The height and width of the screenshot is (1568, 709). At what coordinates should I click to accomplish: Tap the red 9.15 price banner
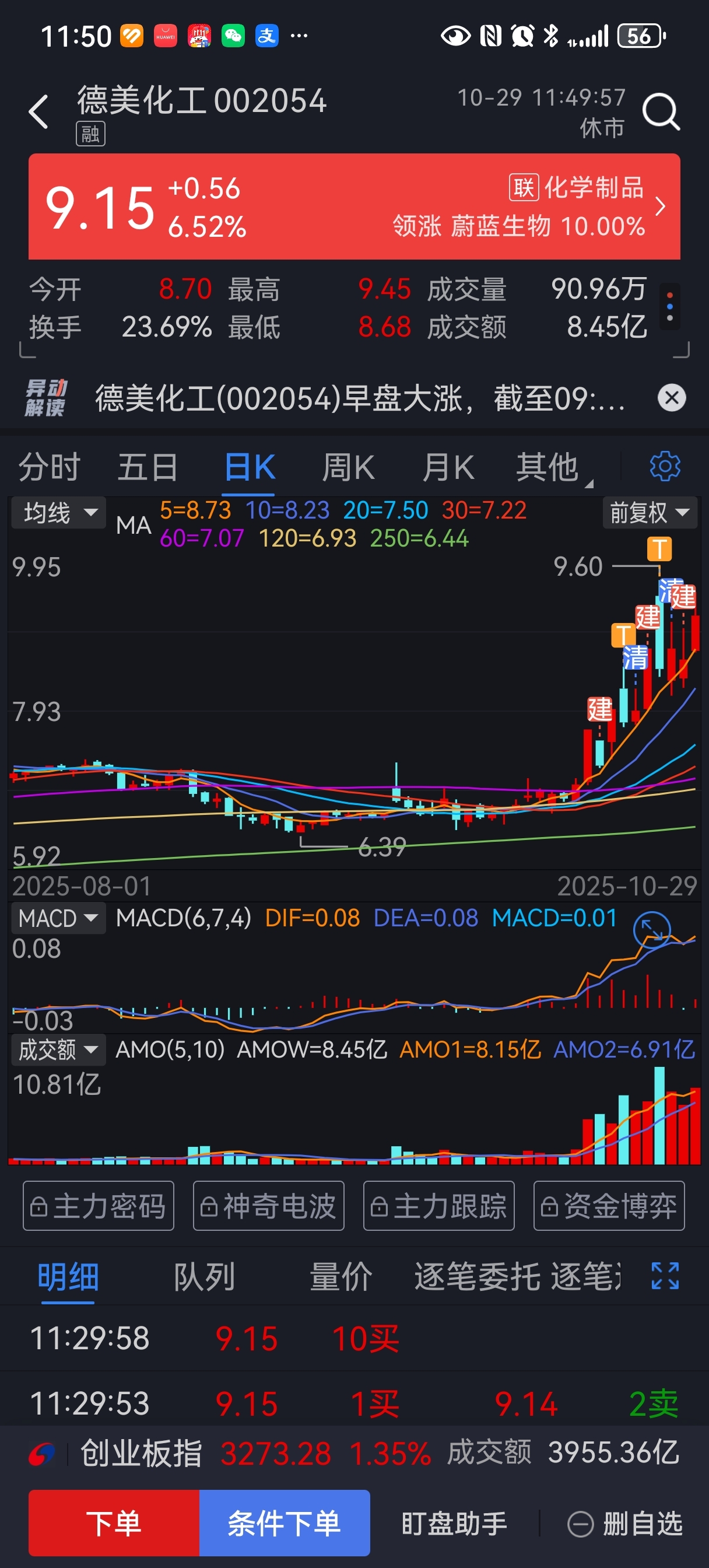click(354, 206)
